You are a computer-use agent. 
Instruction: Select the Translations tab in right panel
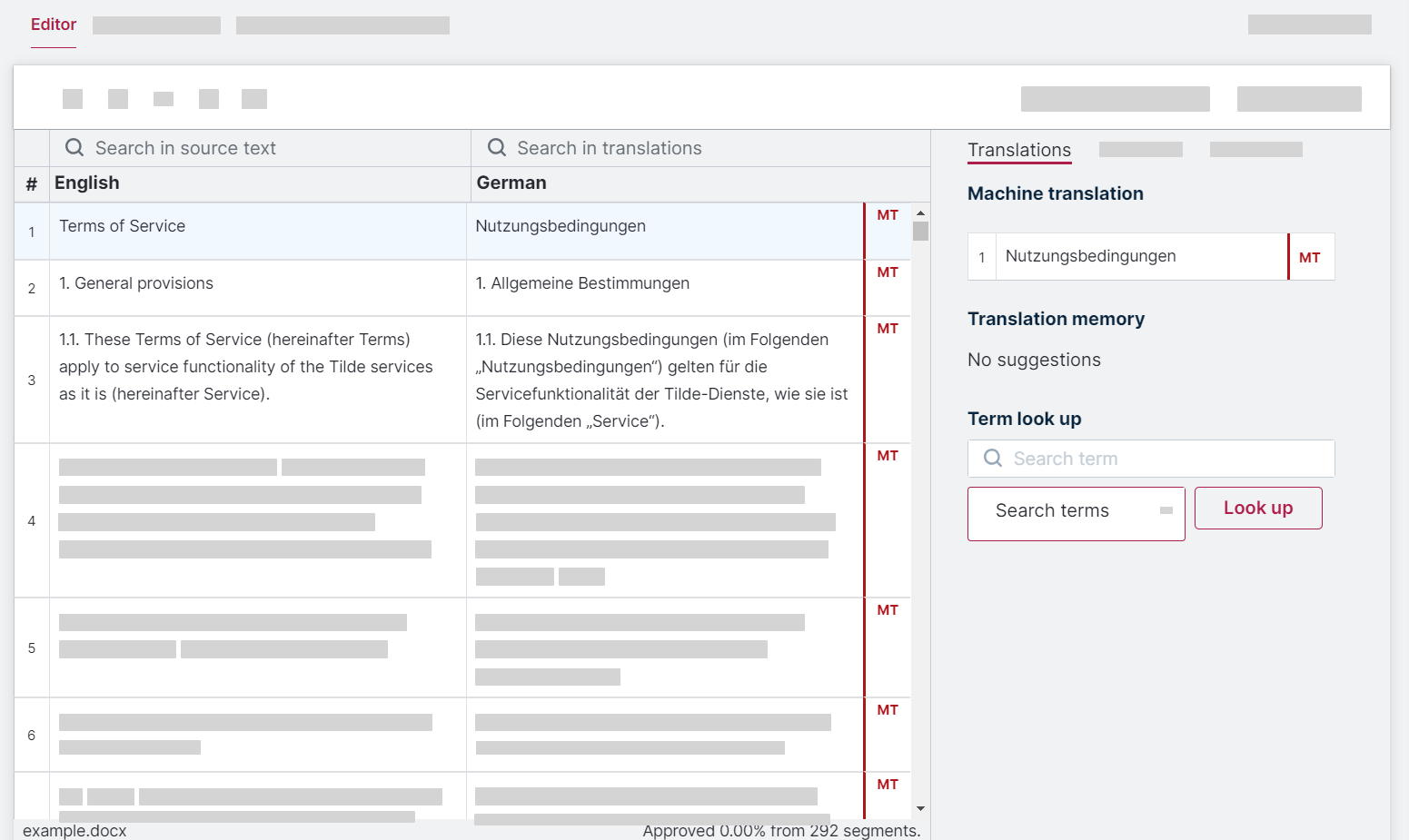[1019, 150]
